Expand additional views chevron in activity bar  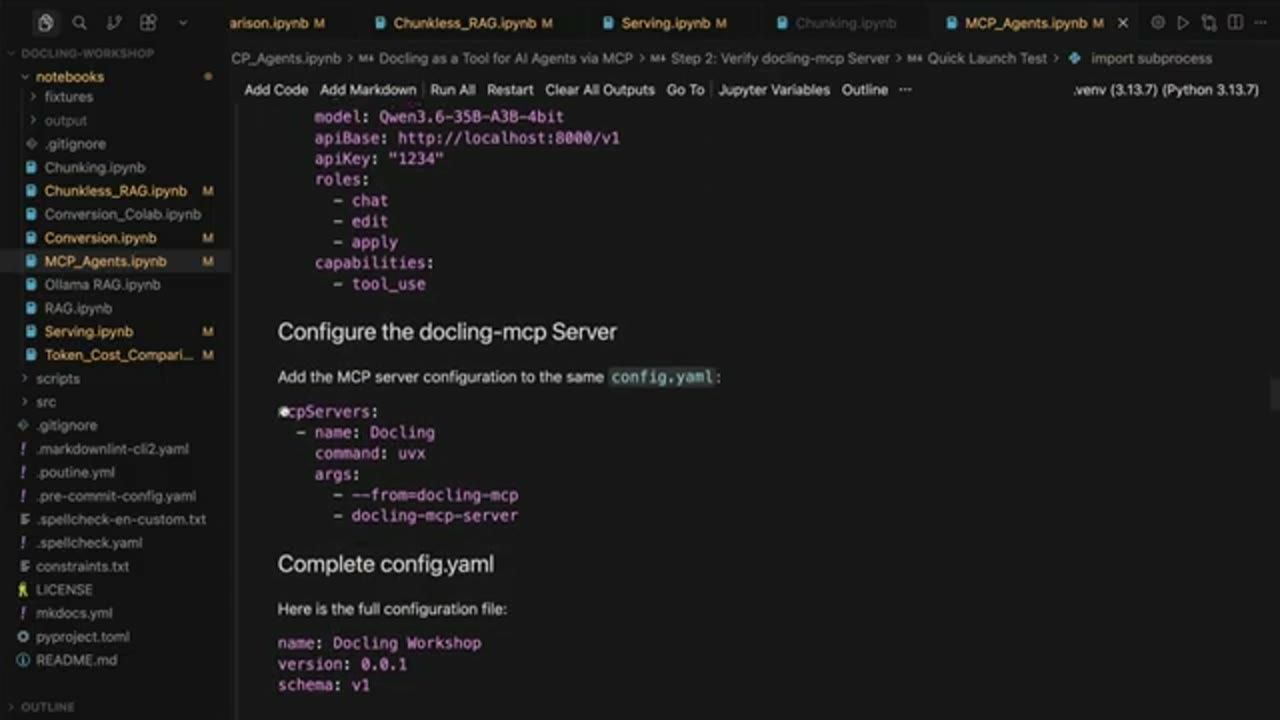pyautogui.click(x=182, y=23)
